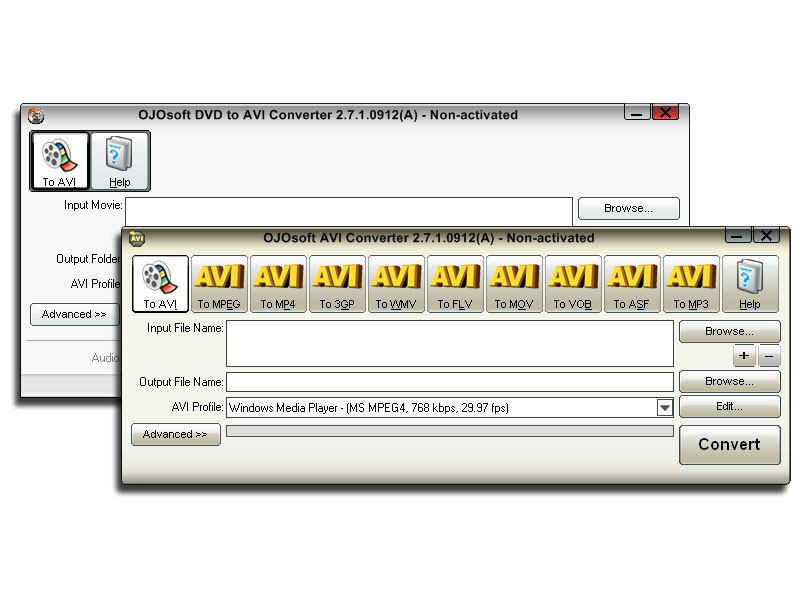This screenshot has width=800, height=600.
Task: Click the DVD to AVI Converter title bar icon
Action: click(x=36, y=116)
